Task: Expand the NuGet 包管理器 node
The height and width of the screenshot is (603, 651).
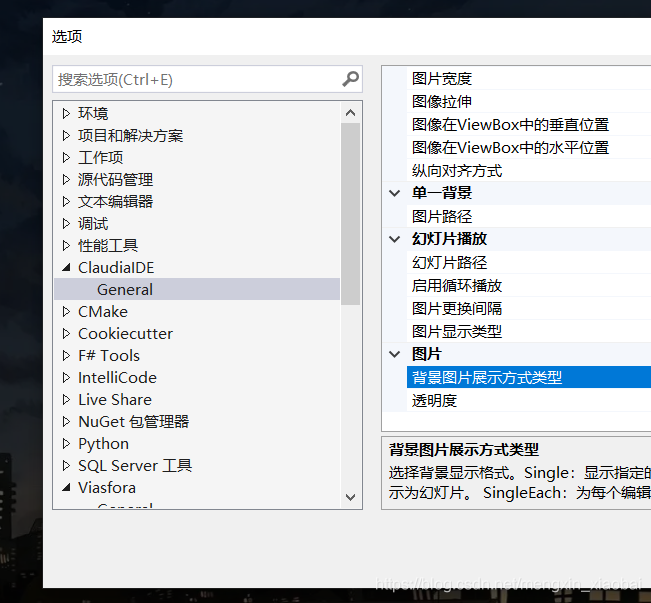Action: (66, 422)
